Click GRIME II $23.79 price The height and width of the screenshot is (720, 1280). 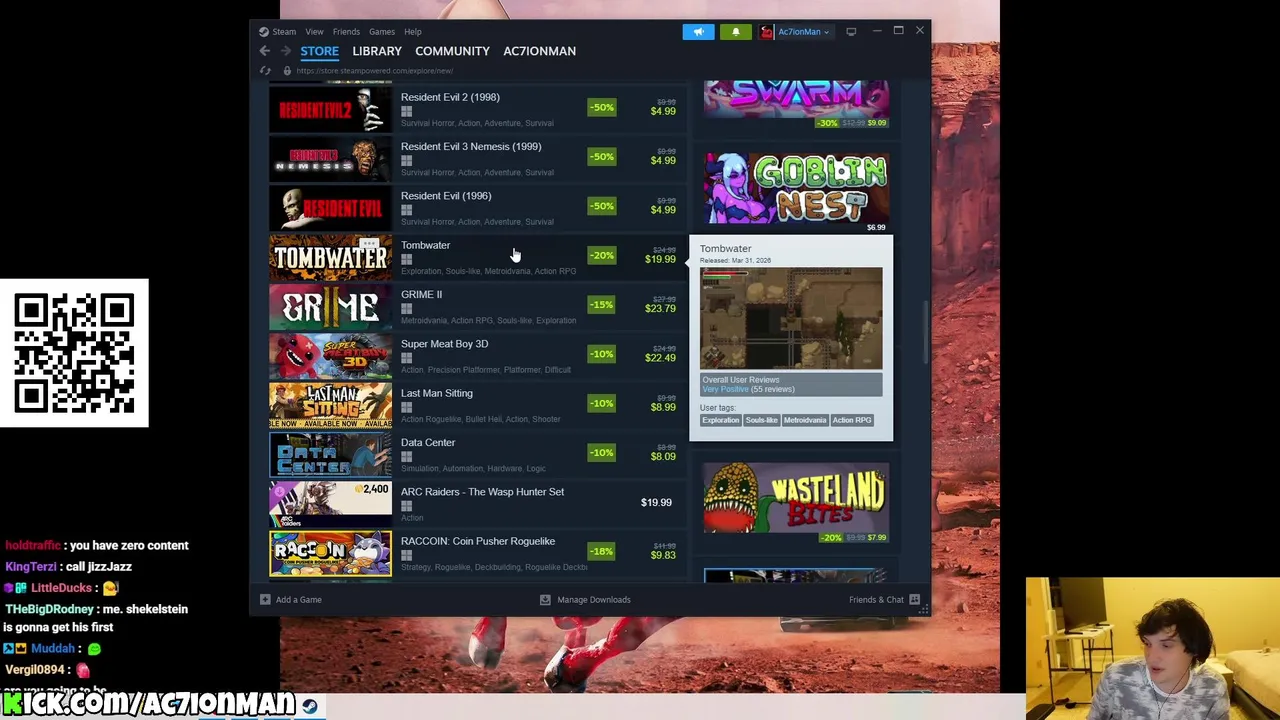point(660,308)
